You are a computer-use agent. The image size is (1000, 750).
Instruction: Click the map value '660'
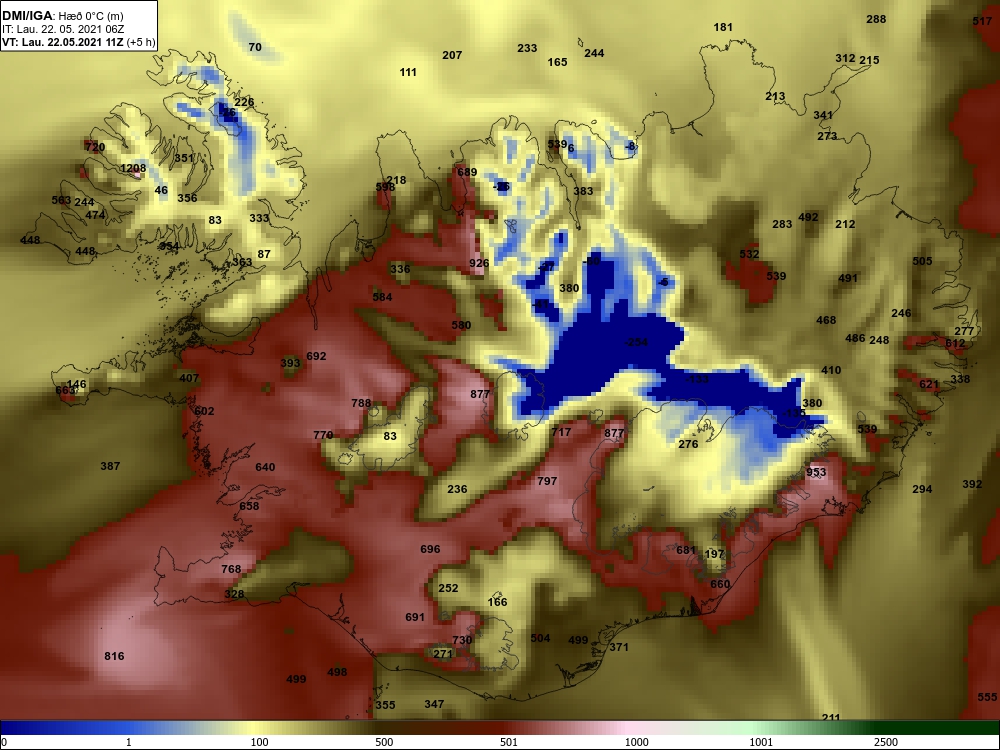(720, 584)
